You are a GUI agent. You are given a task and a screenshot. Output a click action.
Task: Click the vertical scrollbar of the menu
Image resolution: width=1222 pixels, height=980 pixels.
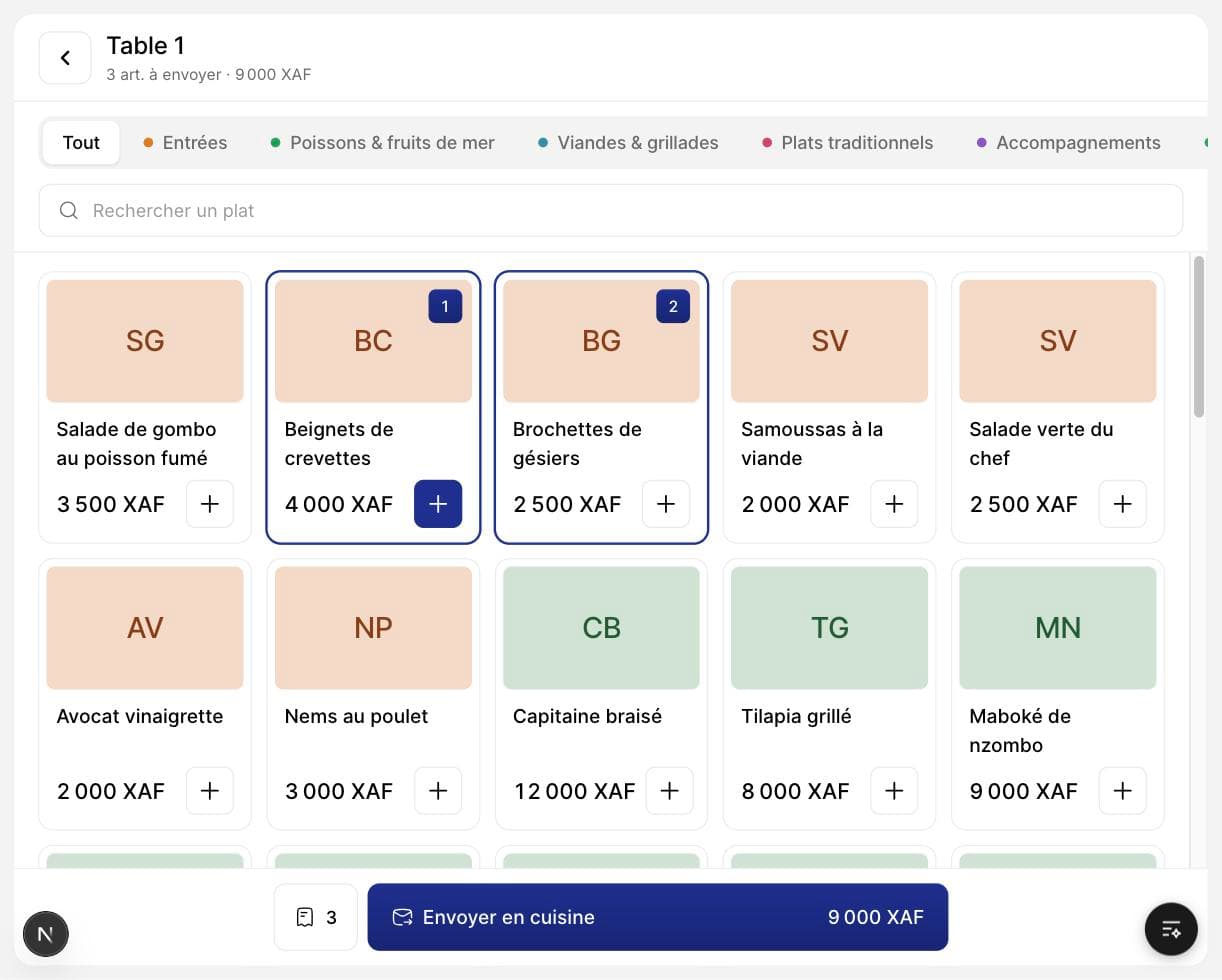pyautogui.click(x=1199, y=337)
